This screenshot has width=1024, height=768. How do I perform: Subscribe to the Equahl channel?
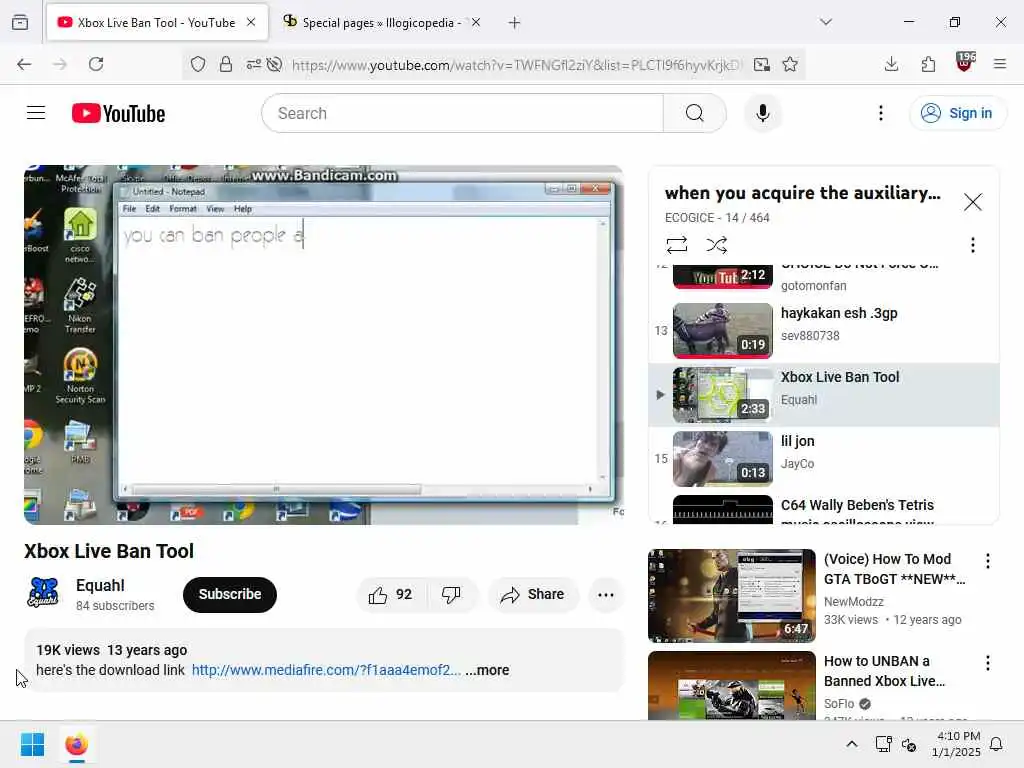(x=230, y=595)
